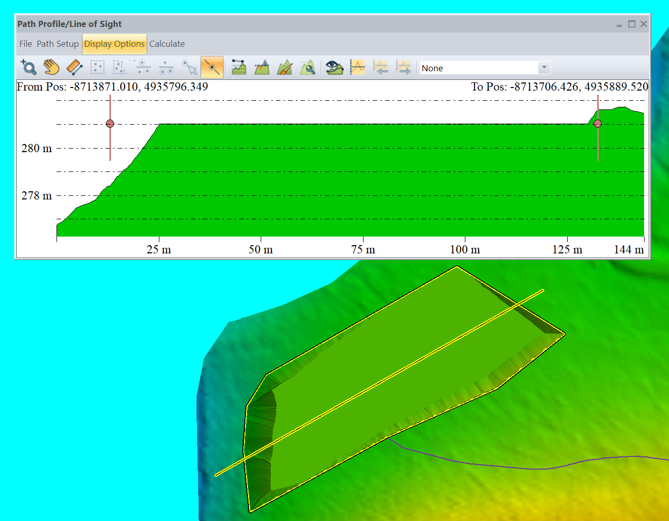Screen dimensions: 669x521
Task: Click the 100 m distance label
Action: point(465,250)
